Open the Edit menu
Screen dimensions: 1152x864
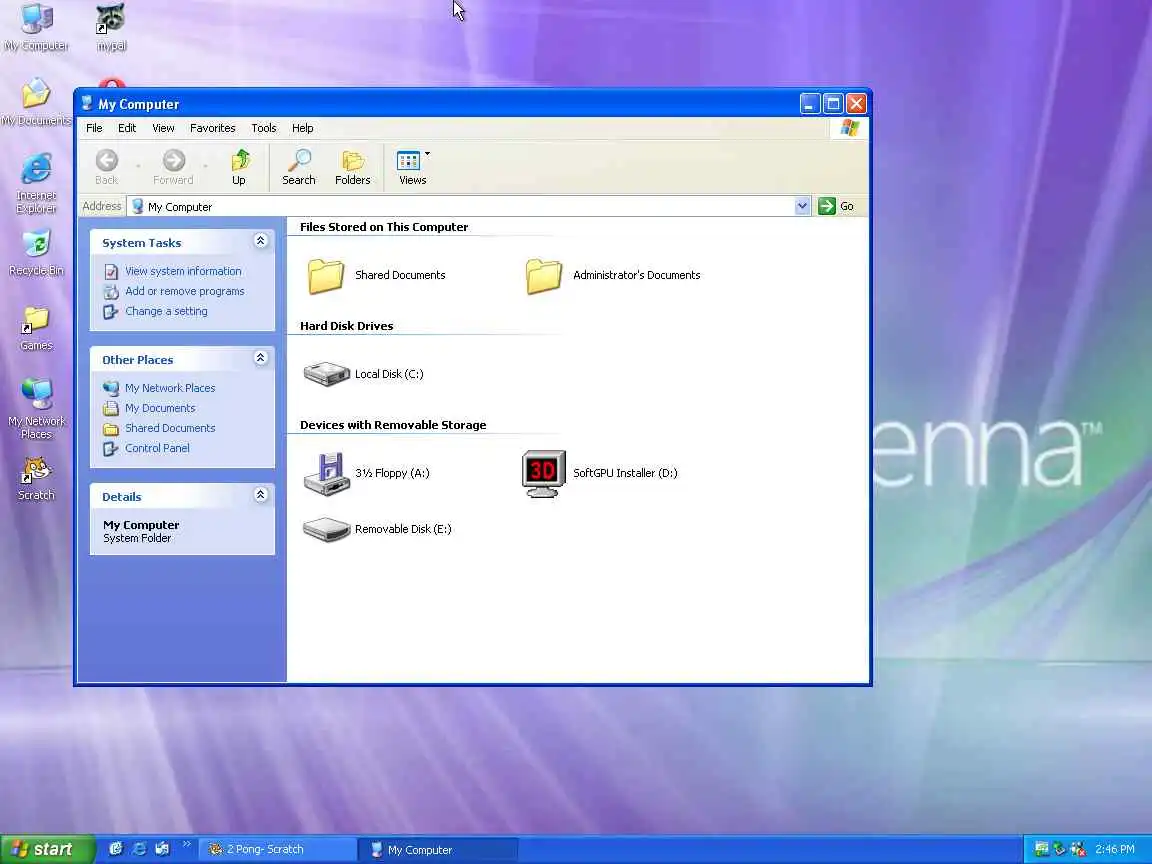(x=127, y=128)
